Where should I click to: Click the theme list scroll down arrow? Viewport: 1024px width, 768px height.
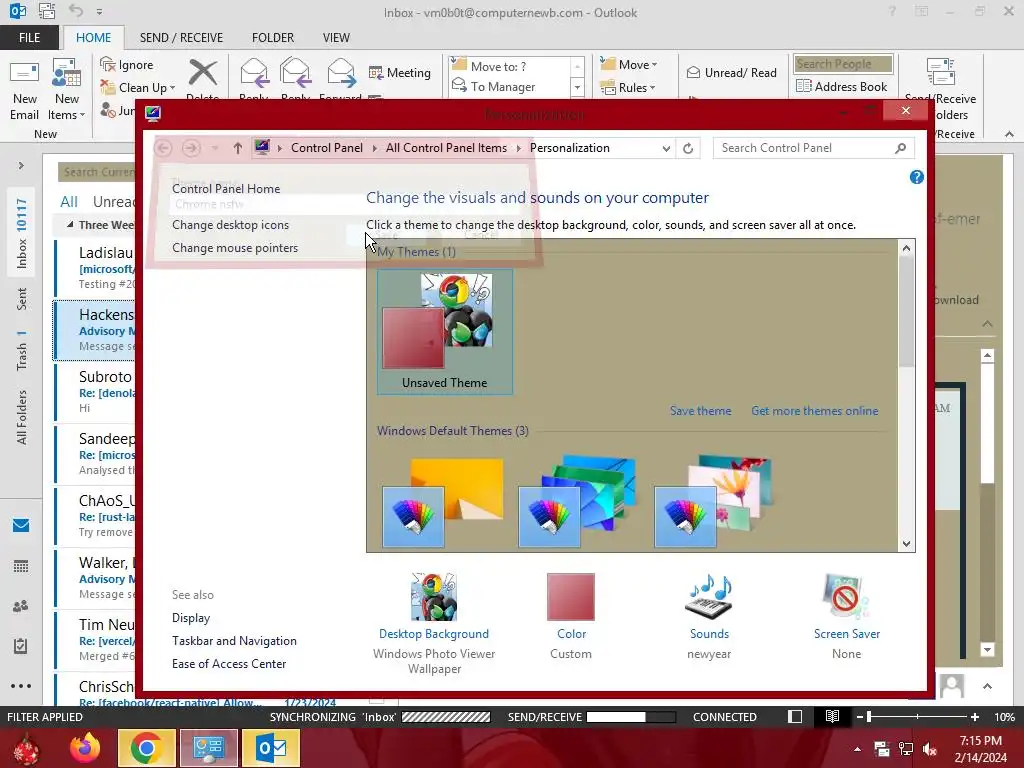tap(906, 543)
